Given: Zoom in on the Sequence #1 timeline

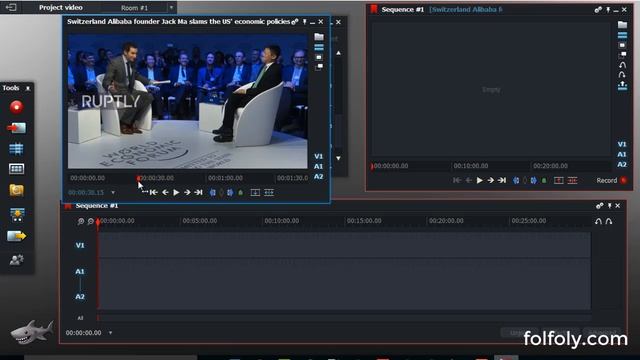Looking at the screenshot, I should point(81,221).
